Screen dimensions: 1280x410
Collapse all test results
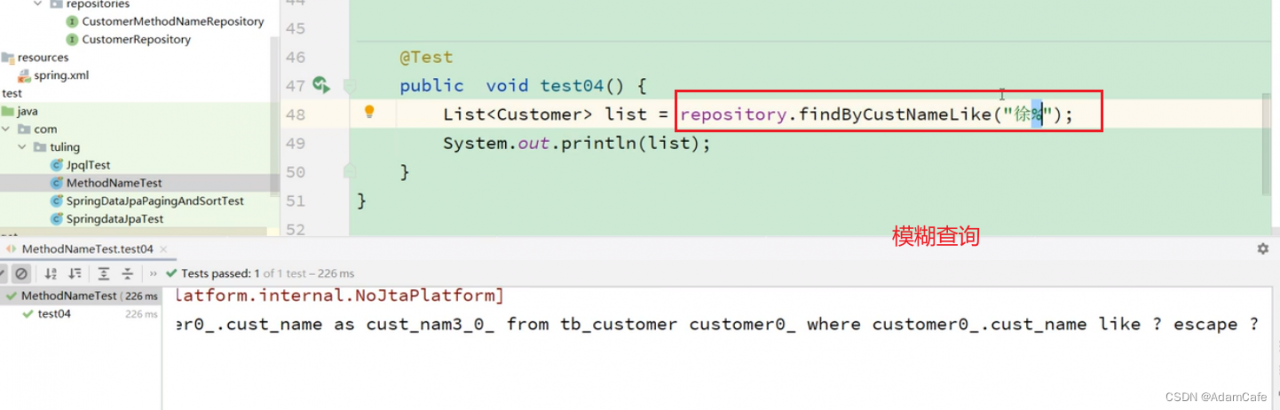tap(127, 273)
